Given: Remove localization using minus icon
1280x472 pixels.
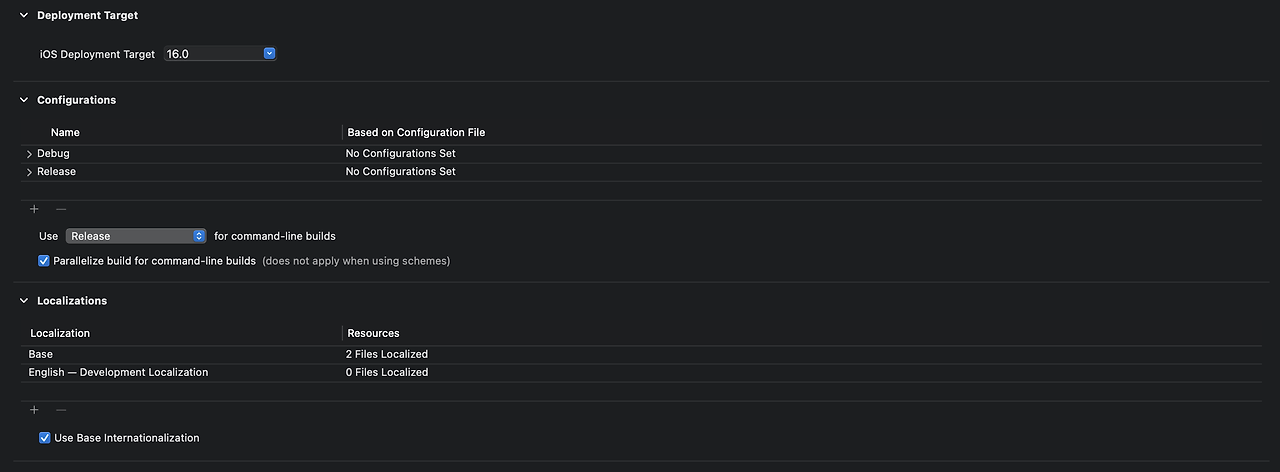Looking at the screenshot, I should click(61, 410).
